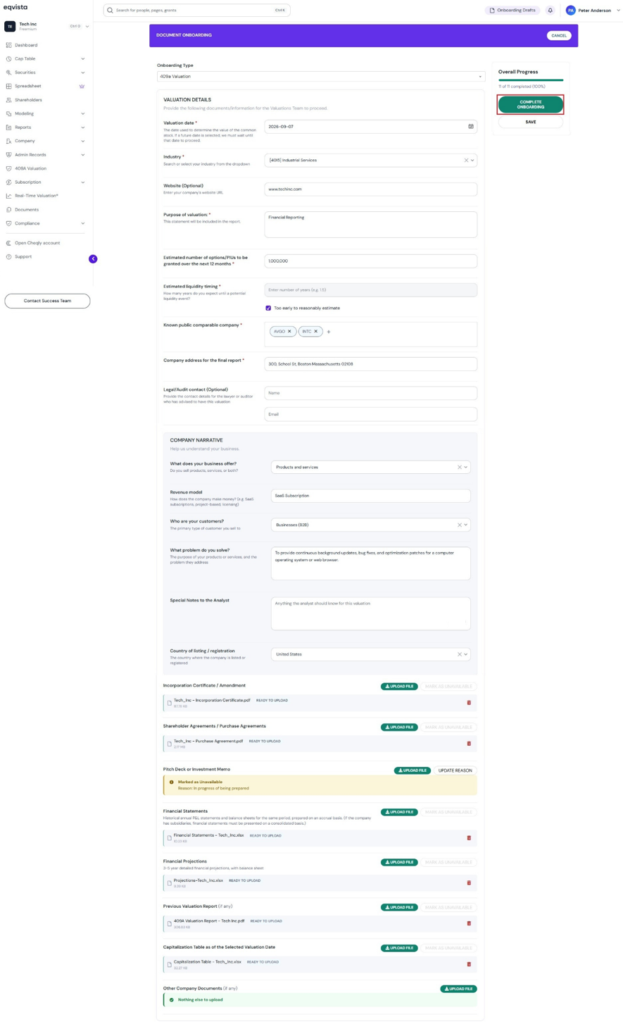623x1024 pixels.
Task: Collapse the sidebar with purple arrow button
Action: 93,259
